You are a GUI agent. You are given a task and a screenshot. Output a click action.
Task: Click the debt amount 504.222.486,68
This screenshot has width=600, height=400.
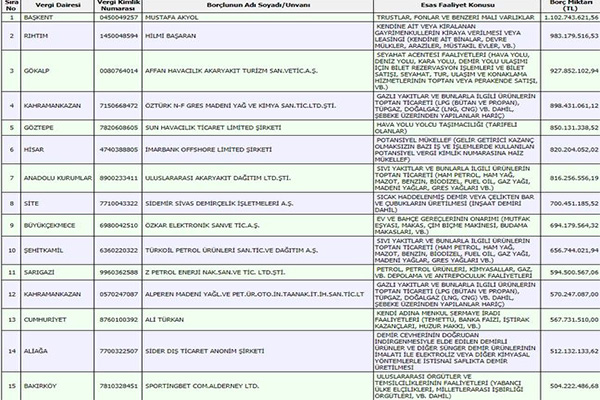[x=574, y=386]
